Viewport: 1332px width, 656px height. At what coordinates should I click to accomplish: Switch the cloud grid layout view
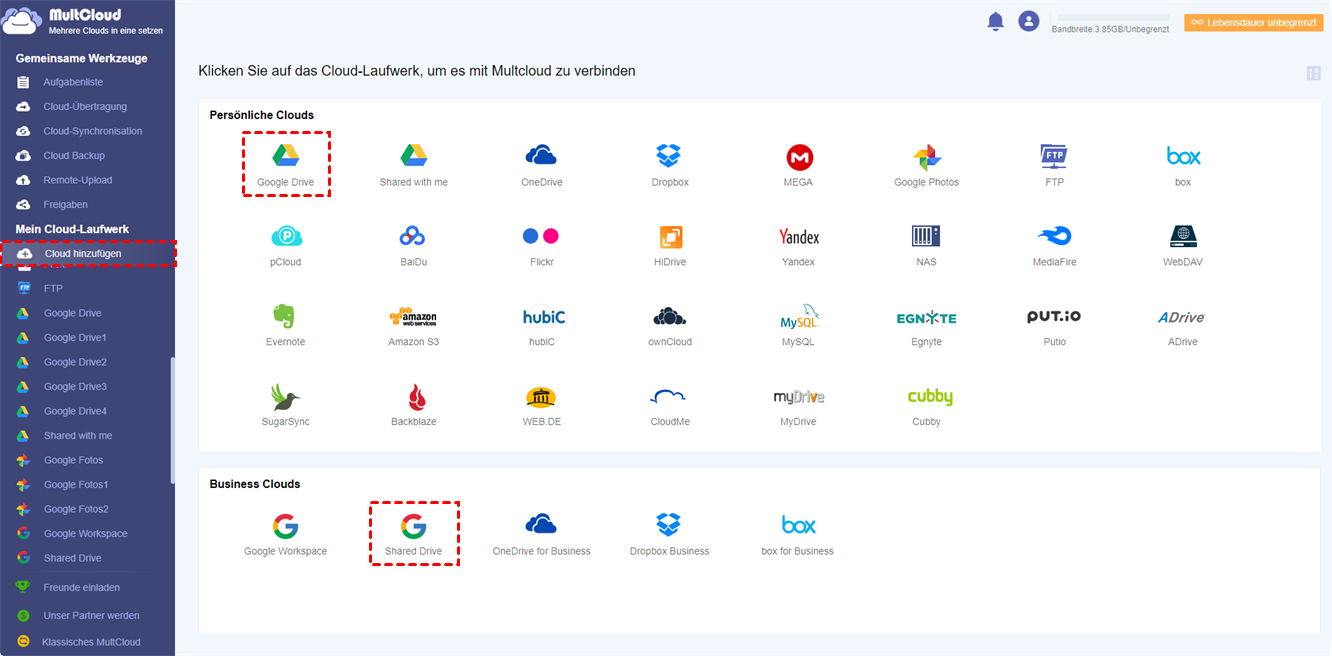pyautogui.click(x=1314, y=73)
